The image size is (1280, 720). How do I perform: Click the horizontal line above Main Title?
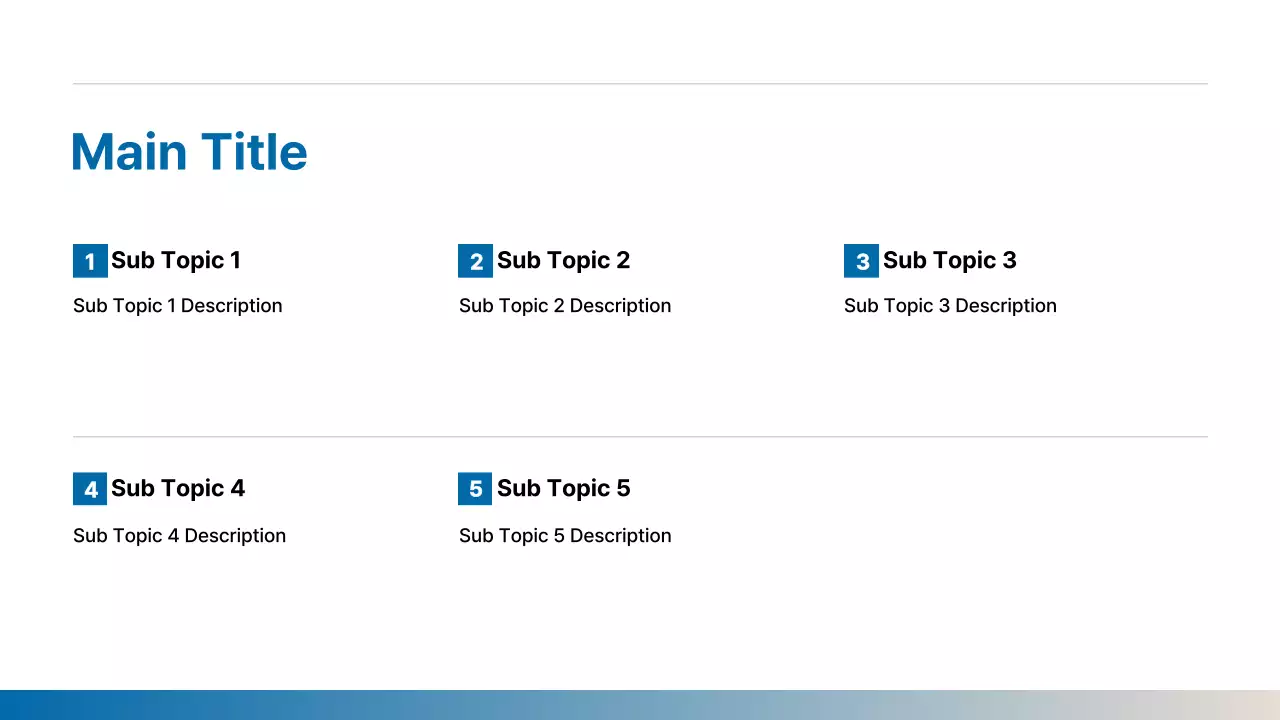640,84
